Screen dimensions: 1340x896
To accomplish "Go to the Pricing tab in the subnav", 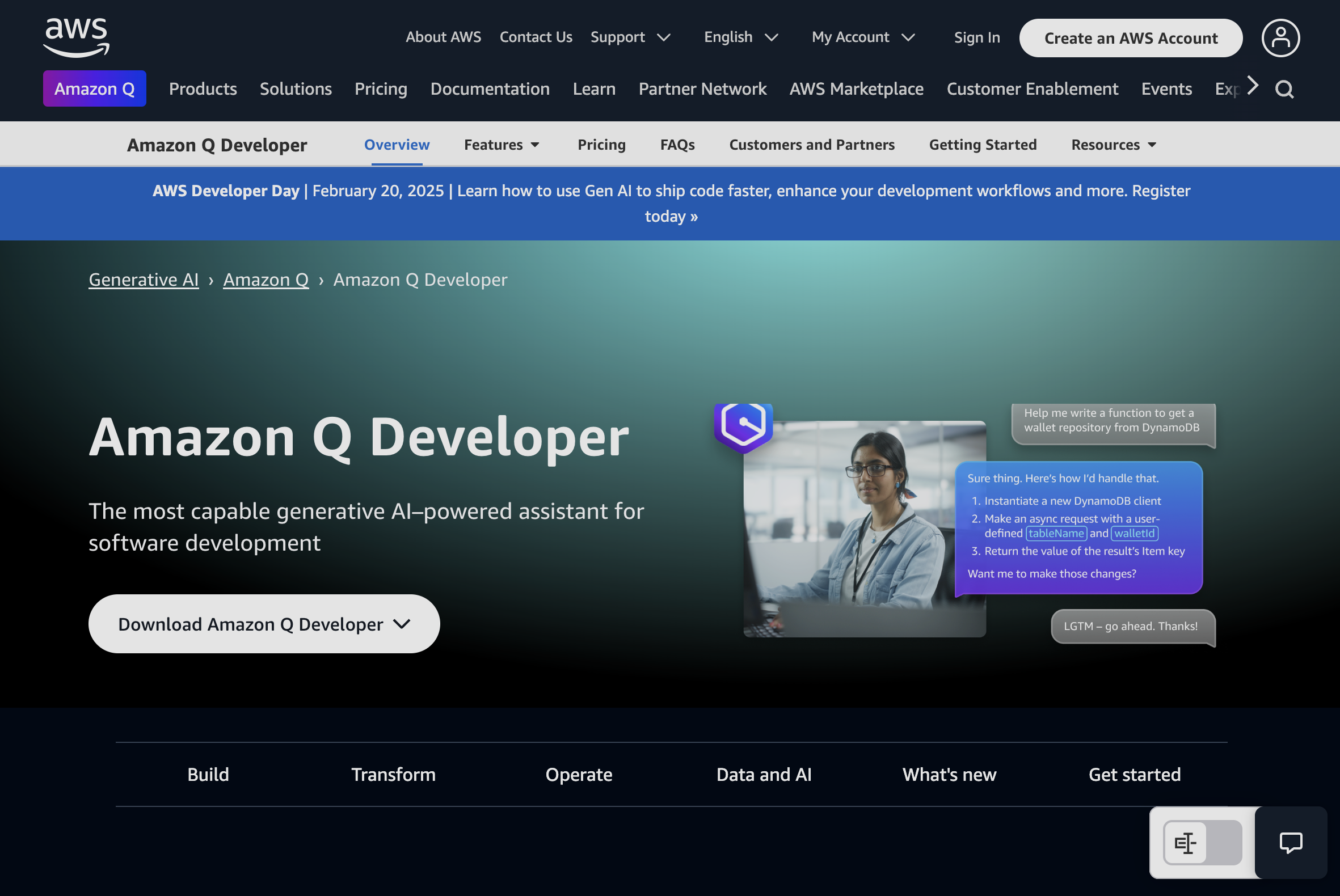I will (x=601, y=145).
